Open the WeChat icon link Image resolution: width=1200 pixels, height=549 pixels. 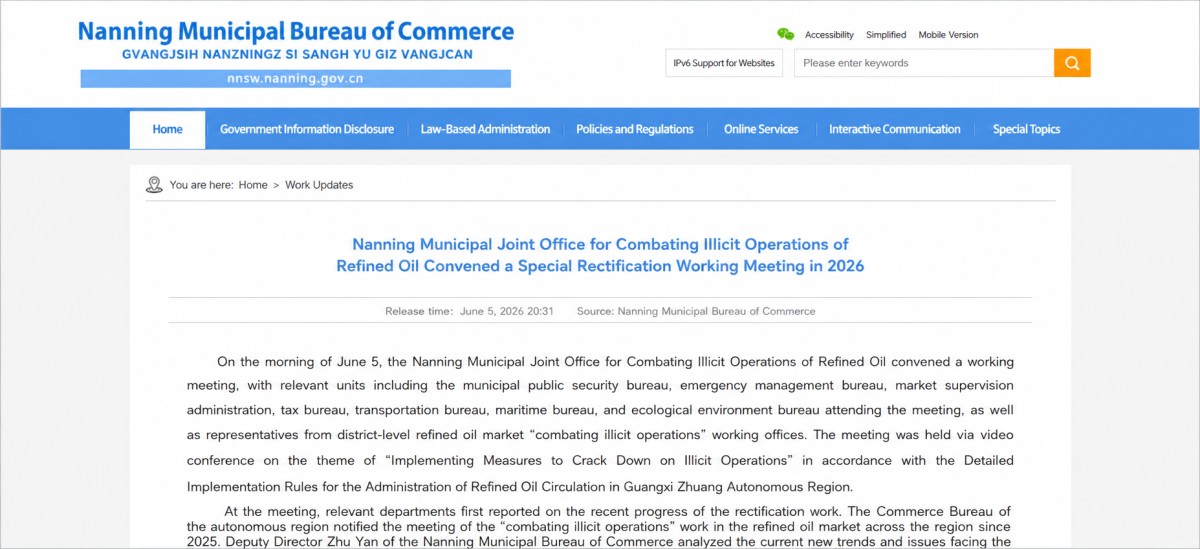click(x=786, y=34)
